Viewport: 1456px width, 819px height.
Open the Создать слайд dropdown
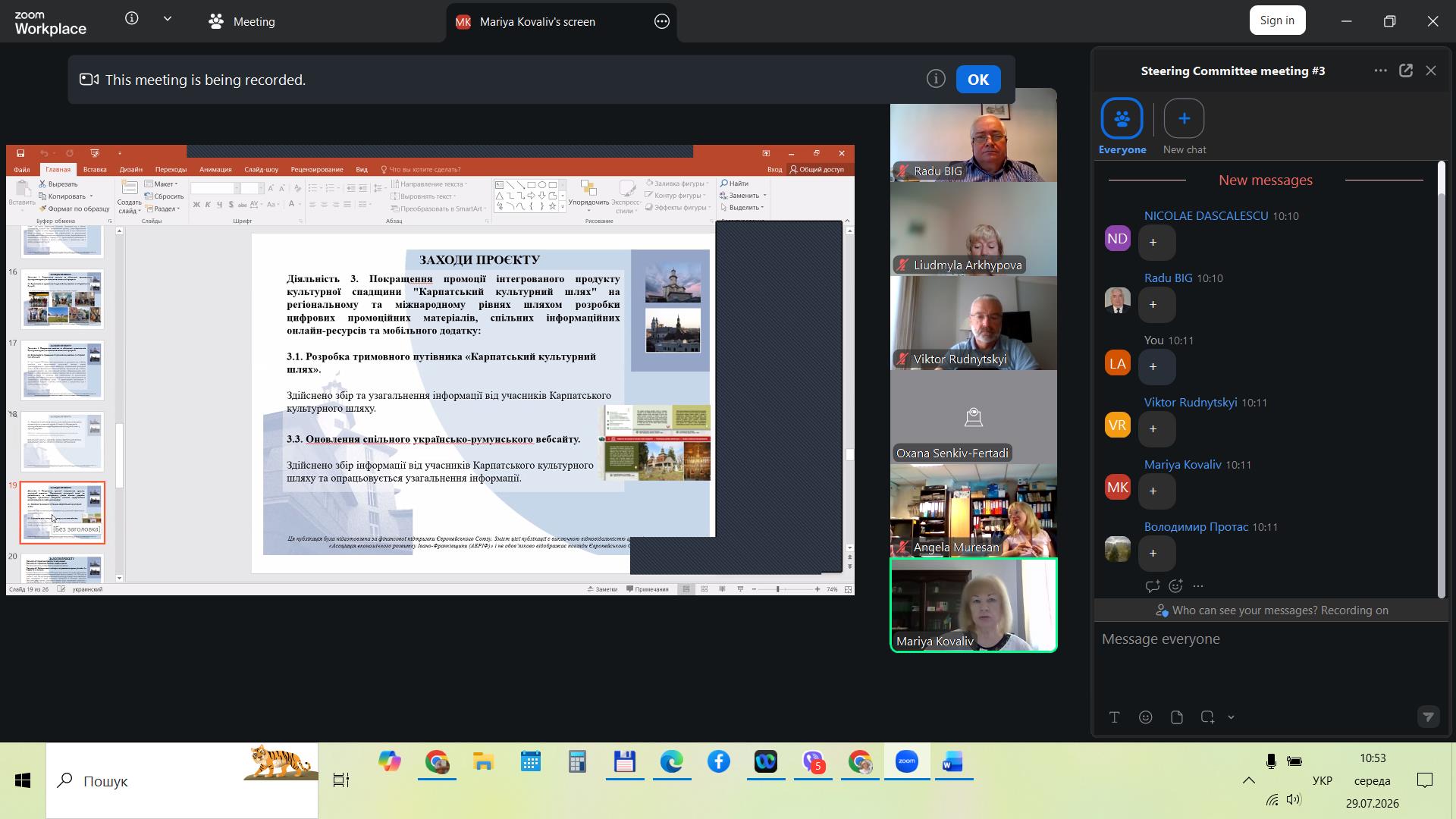130,206
